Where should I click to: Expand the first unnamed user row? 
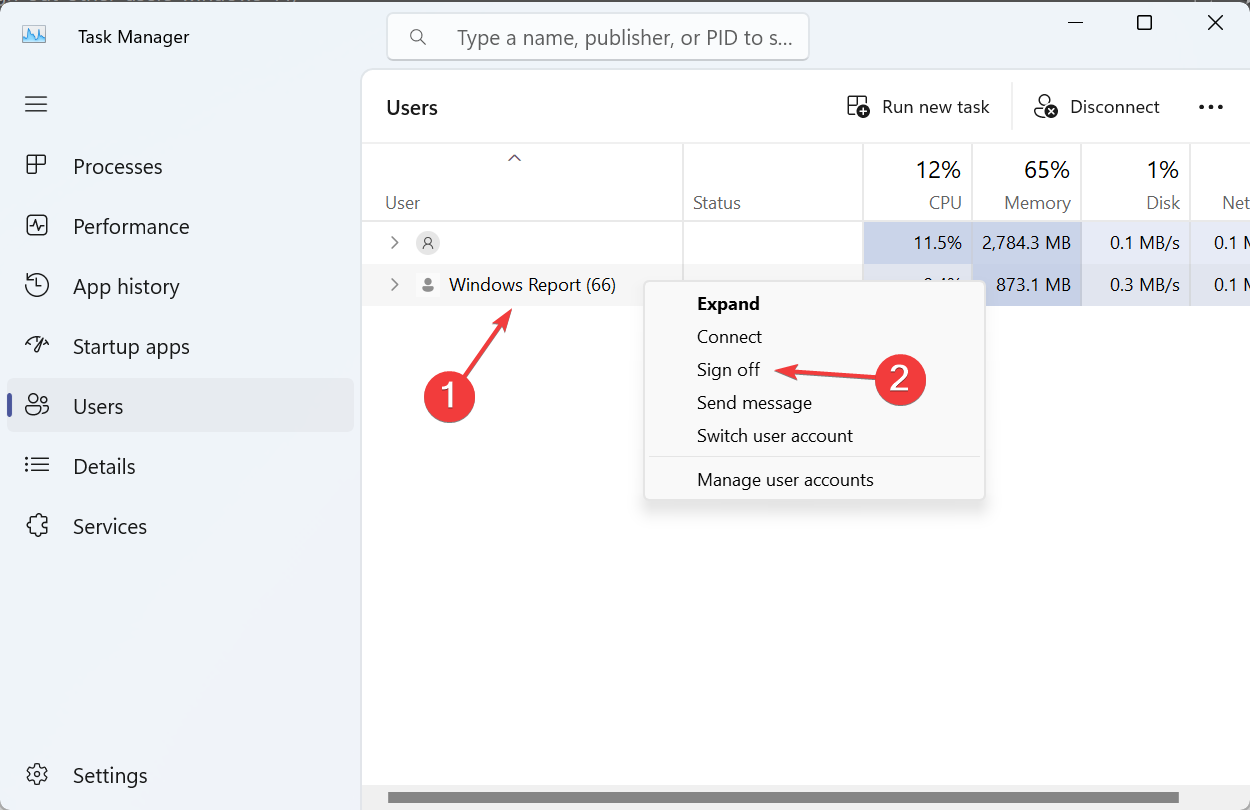click(394, 243)
